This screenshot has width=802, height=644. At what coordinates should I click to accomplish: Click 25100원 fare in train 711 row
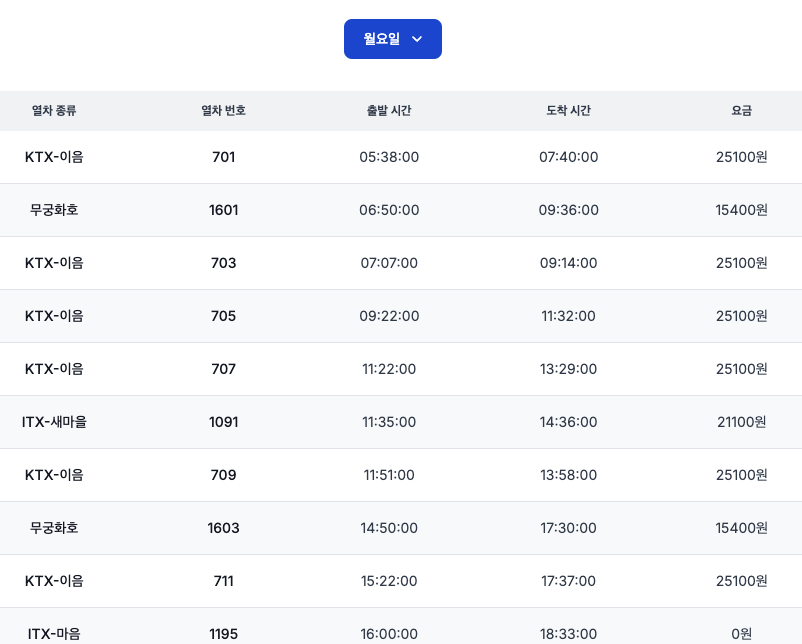coord(741,581)
